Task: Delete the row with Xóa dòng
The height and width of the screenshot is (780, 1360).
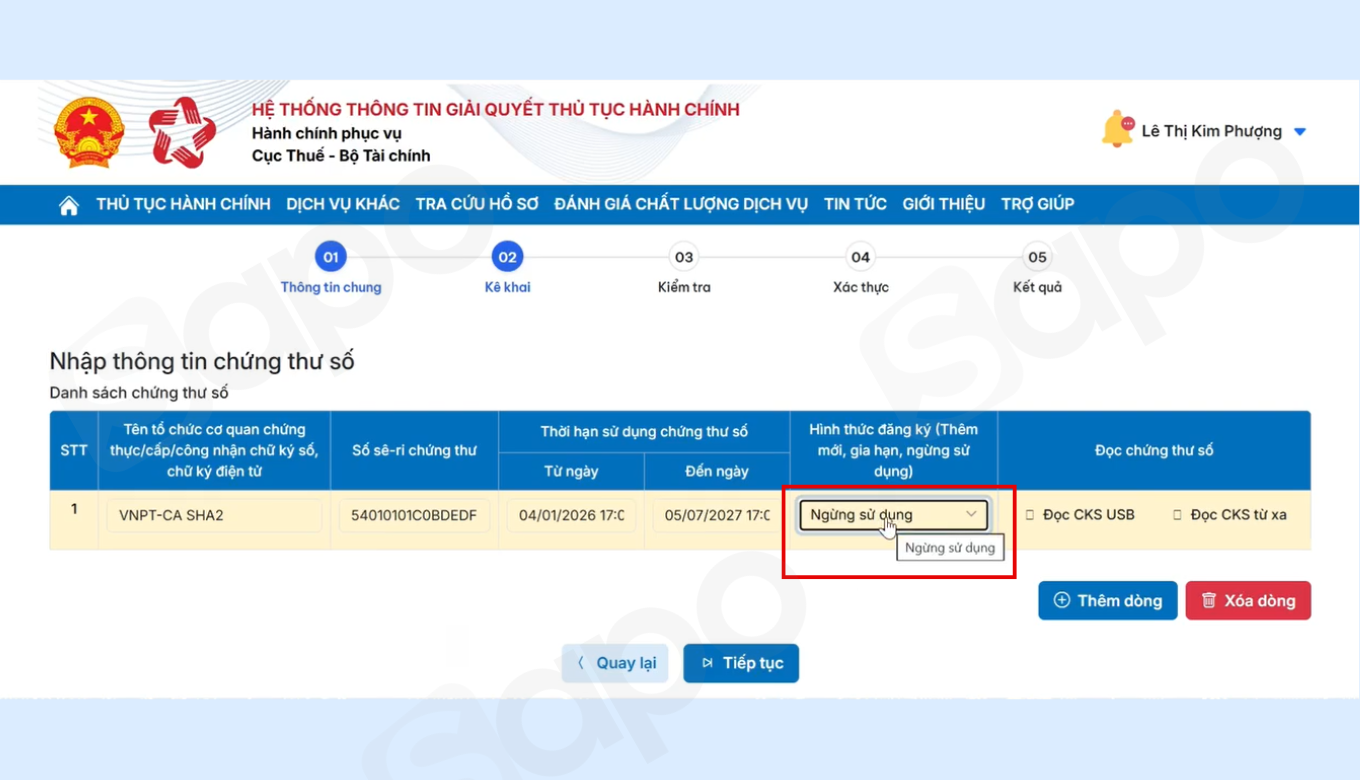Action: click(1248, 601)
